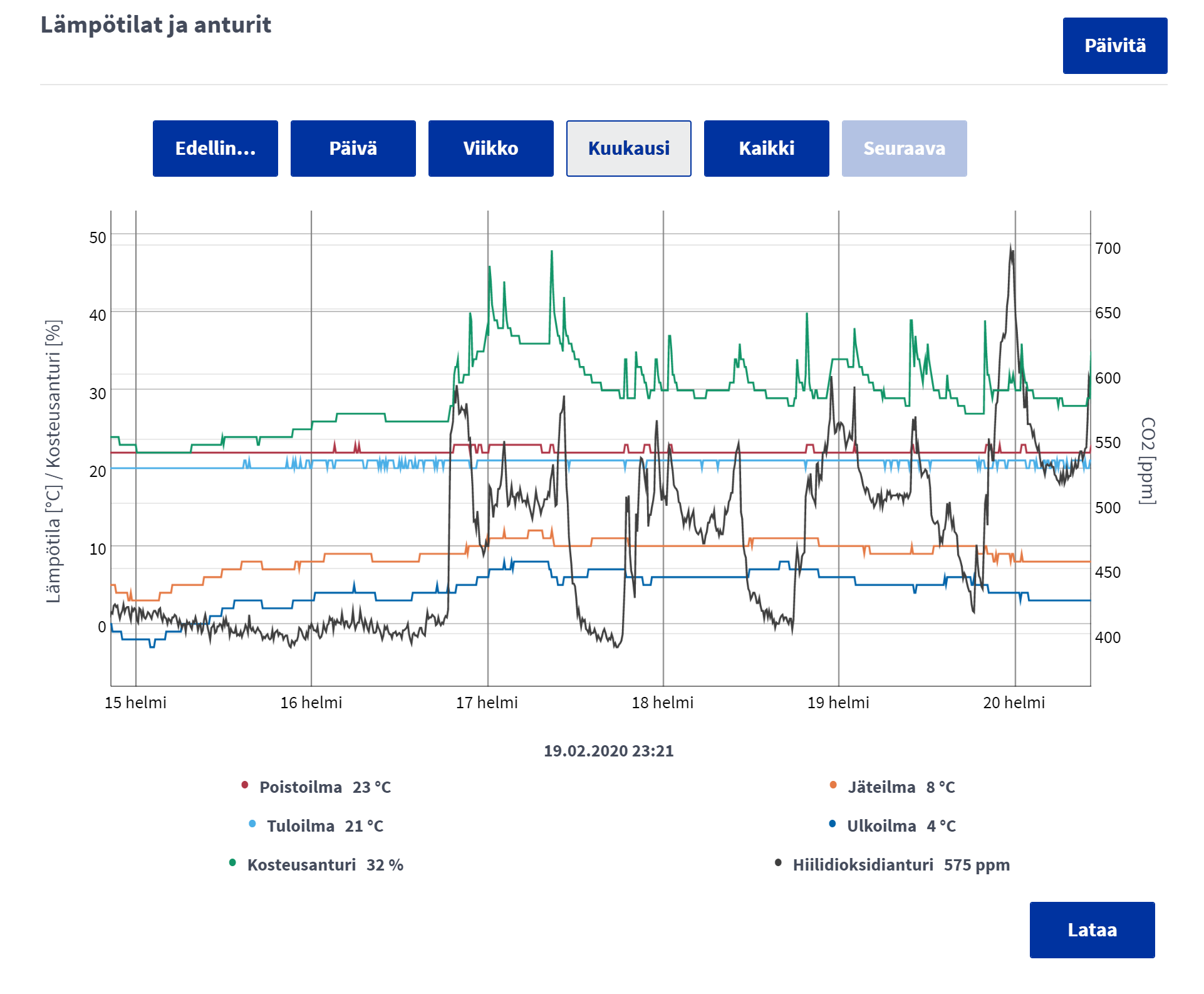
Task: Click the disabled Seuraava button
Action: point(904,149)
